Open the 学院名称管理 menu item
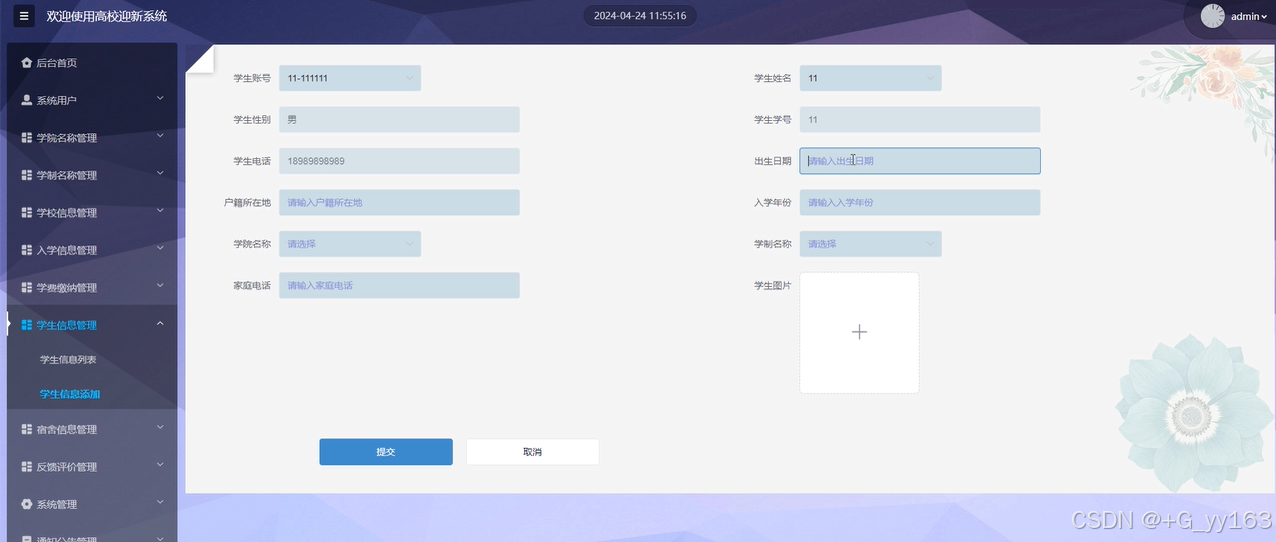The image size is (1276, 542). [x=92, y=138]
